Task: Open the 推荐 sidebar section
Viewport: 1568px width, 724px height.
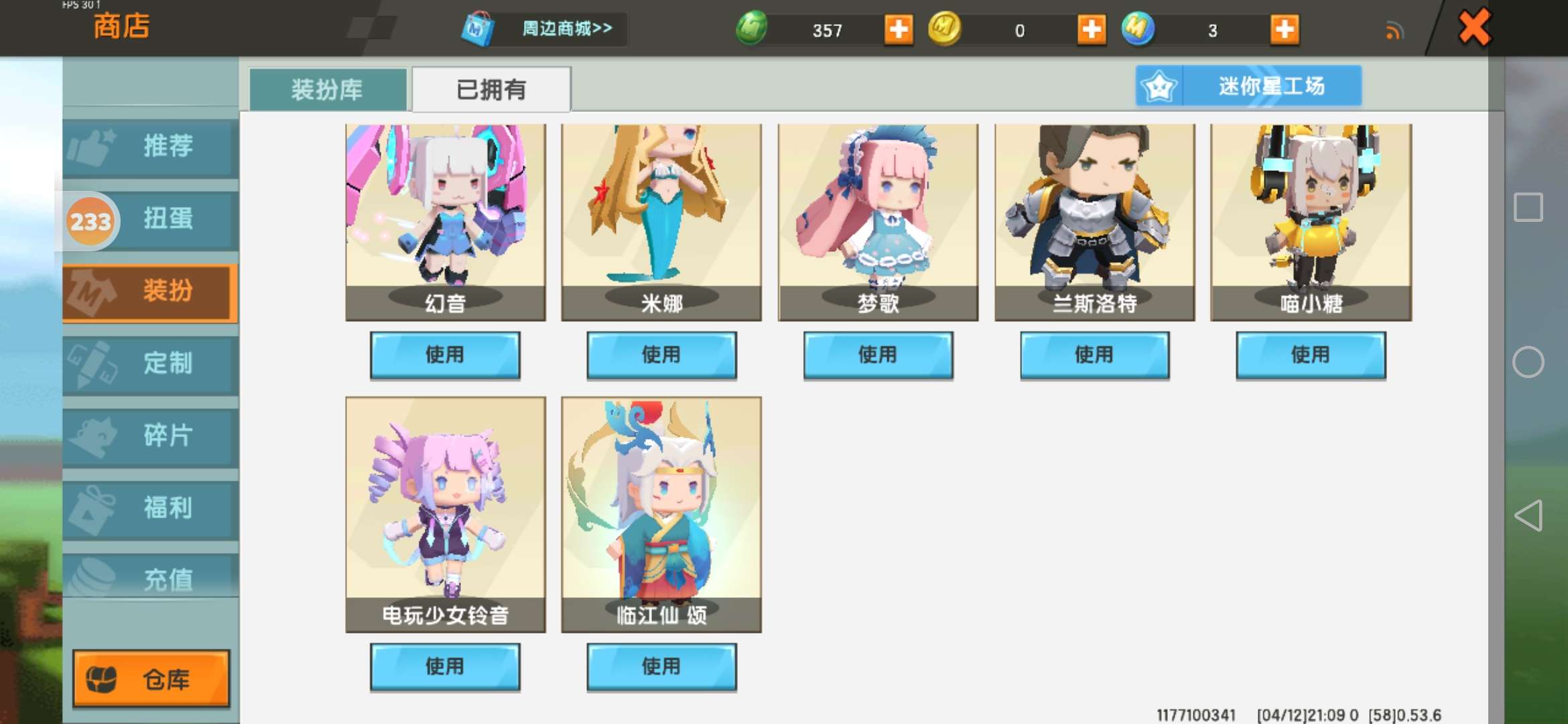Action: pos(151,146)
